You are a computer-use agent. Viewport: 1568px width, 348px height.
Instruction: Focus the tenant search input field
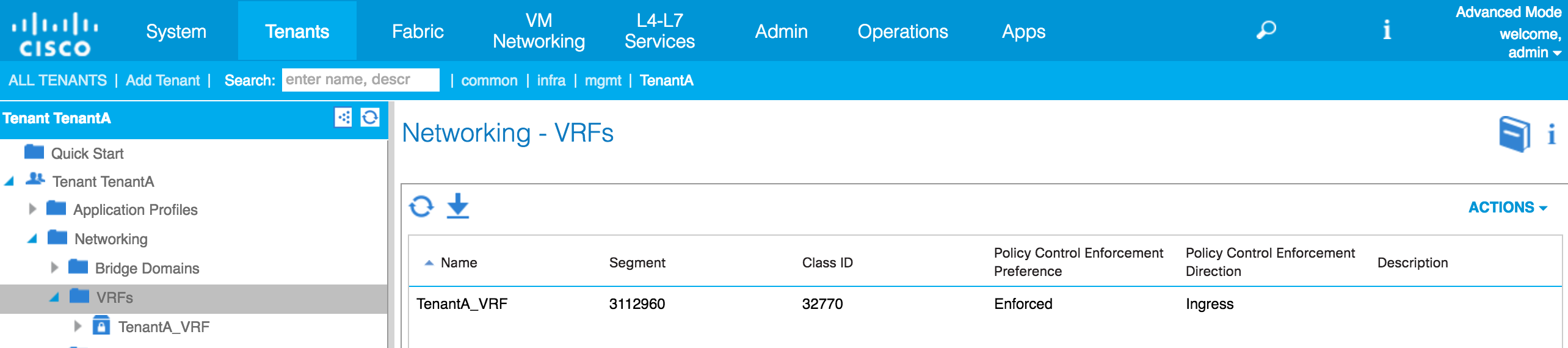(360, 80)
